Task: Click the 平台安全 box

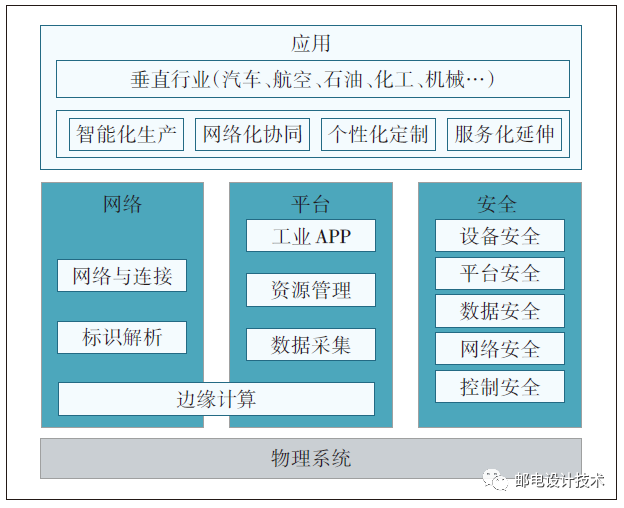Action: [x=500, y=273]
